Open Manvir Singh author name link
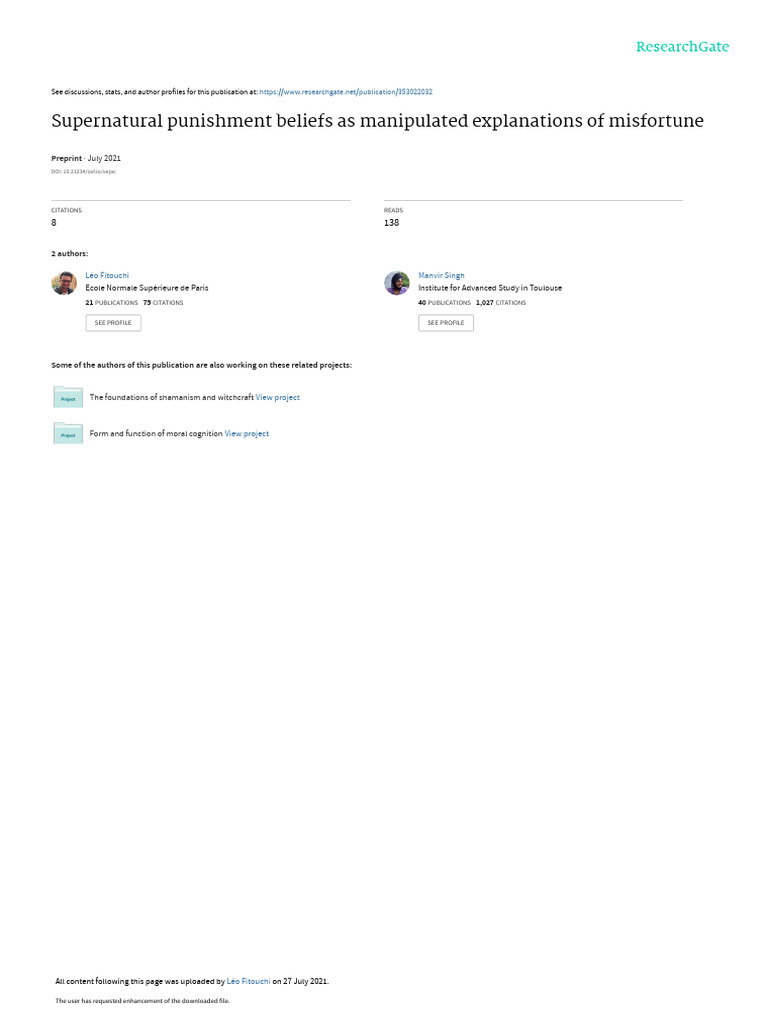The image size is (768, 1024). (x=441, y=276)
